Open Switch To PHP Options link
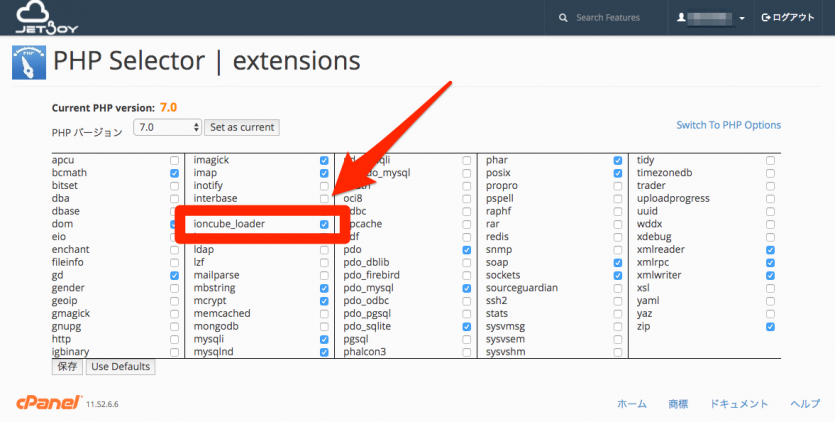 (728, 125)
